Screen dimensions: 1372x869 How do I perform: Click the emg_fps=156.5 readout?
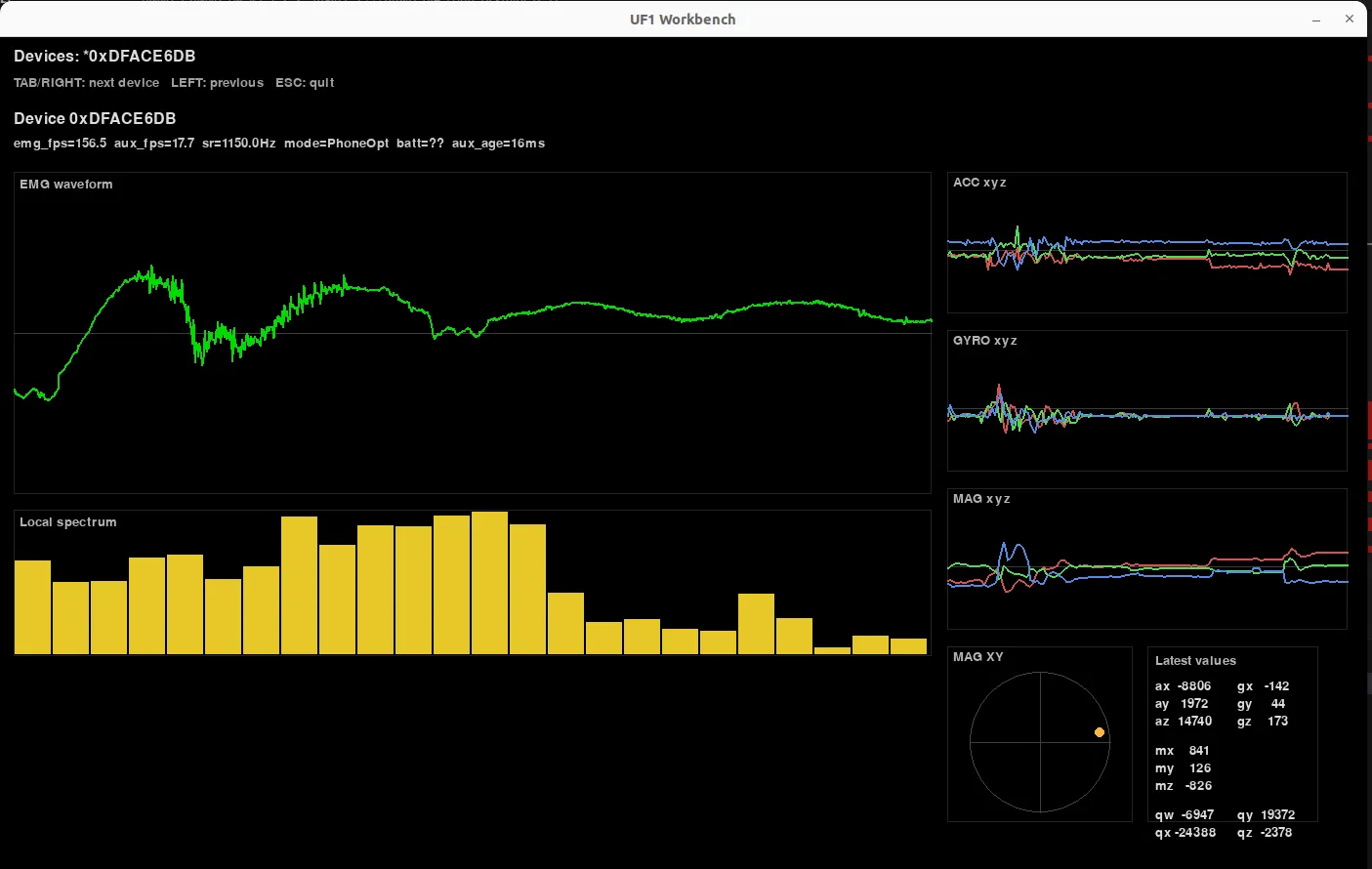click(60, 143)
